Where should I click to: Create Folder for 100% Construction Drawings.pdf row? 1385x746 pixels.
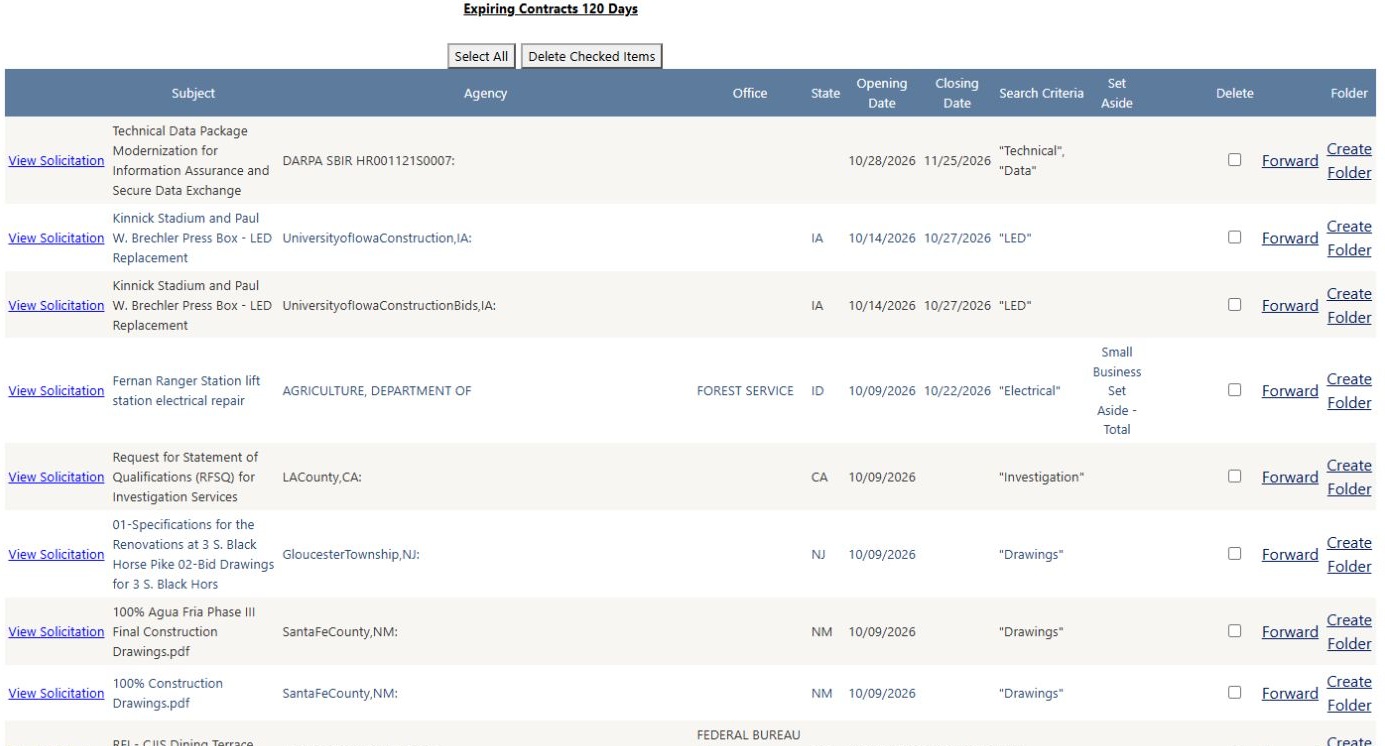[x=1349, y=694]
